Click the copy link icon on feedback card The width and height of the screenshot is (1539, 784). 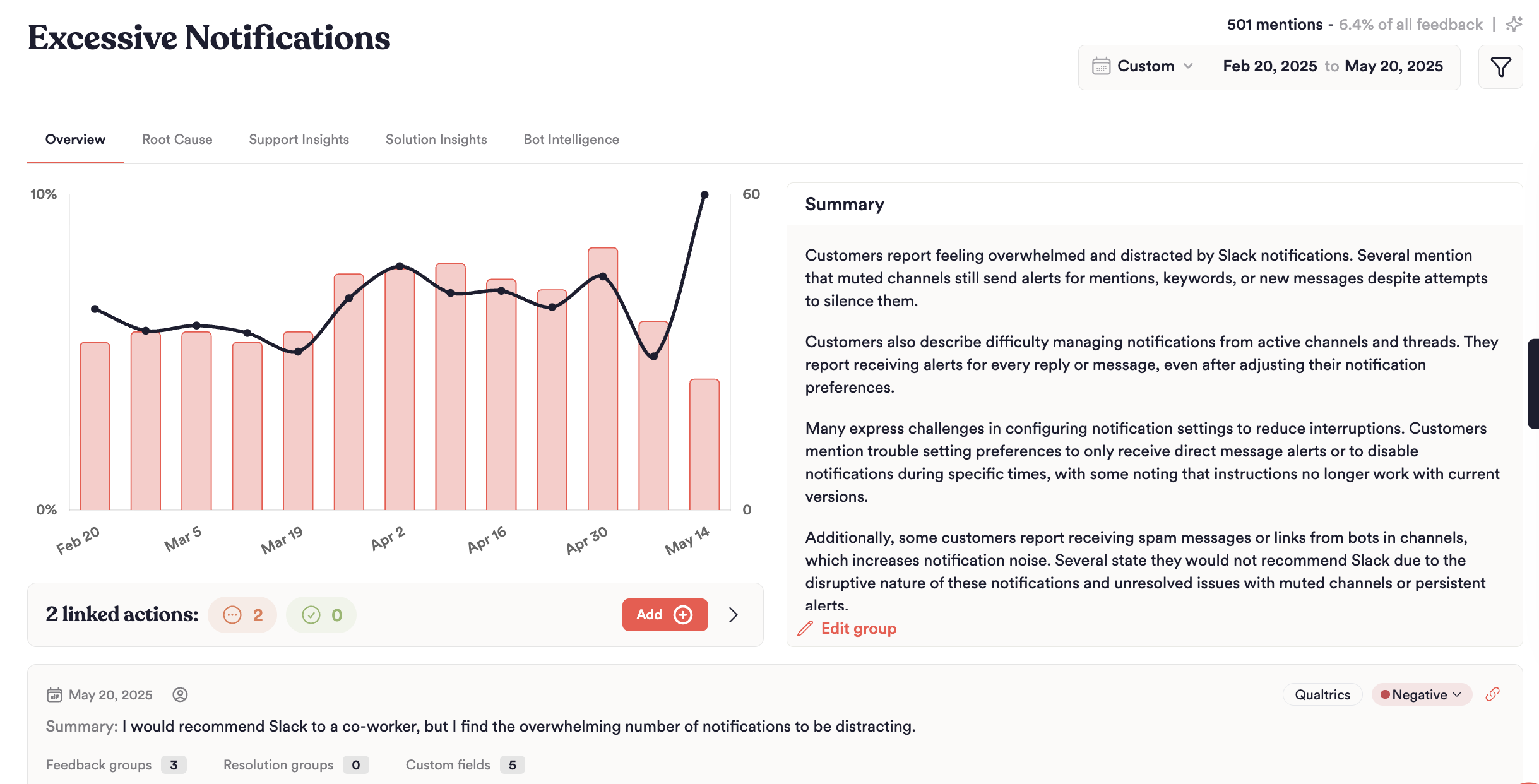point(1492,694)
